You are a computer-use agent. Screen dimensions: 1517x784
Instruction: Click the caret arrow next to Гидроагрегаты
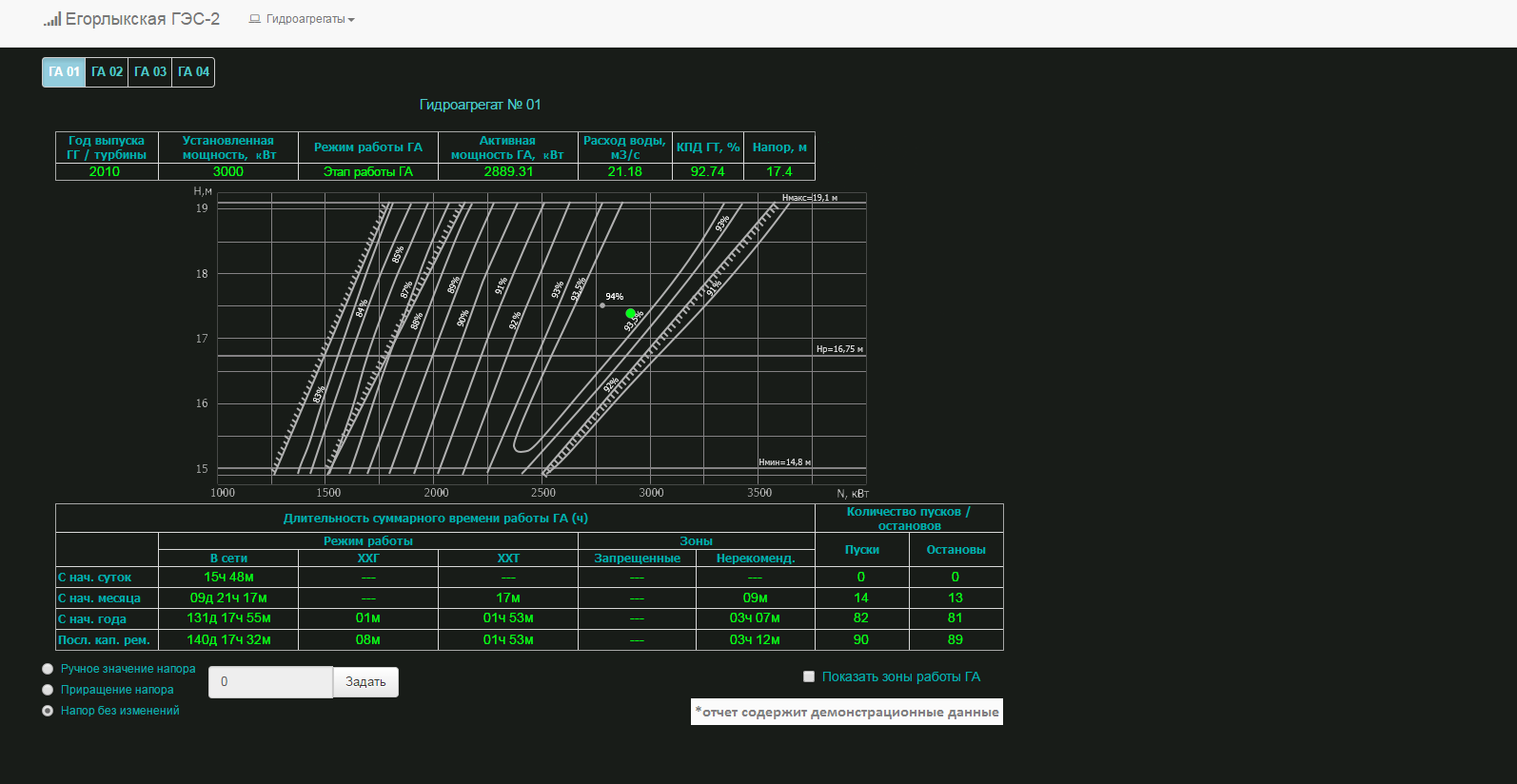point(351,20)
